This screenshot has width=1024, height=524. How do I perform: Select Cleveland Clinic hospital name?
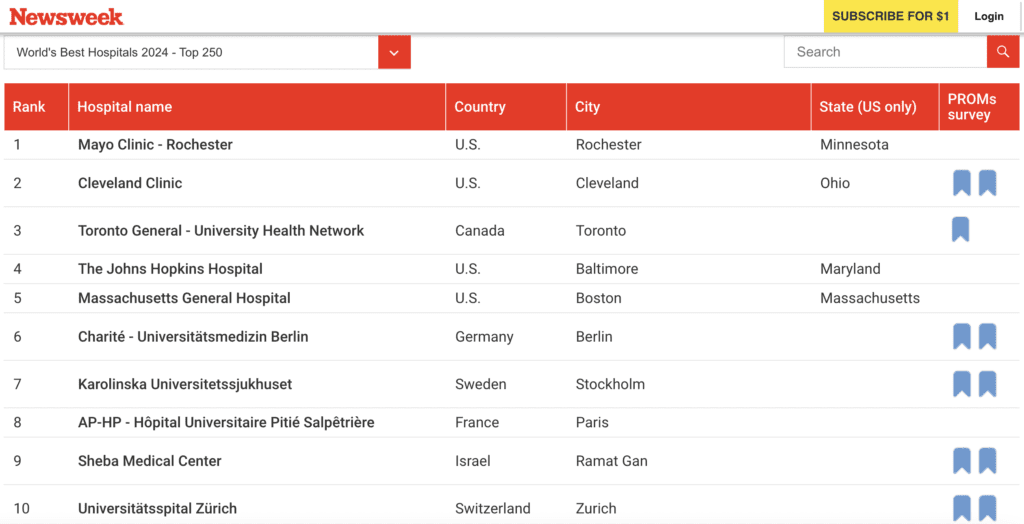point(130,183)
